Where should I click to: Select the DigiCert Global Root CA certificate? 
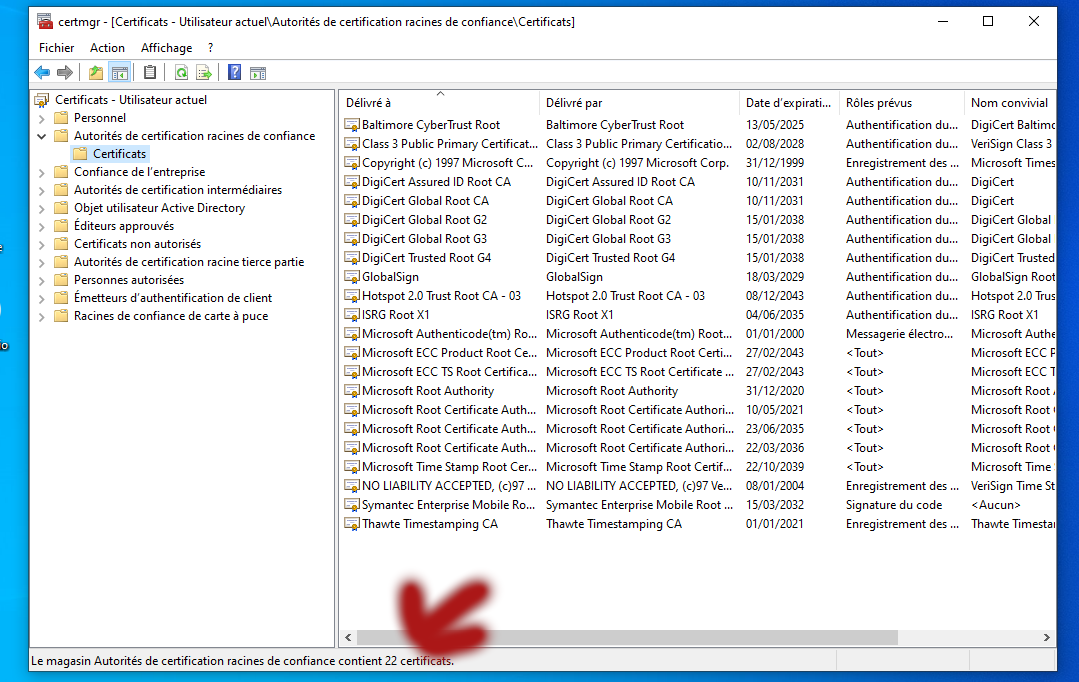[x=425, y=201]
